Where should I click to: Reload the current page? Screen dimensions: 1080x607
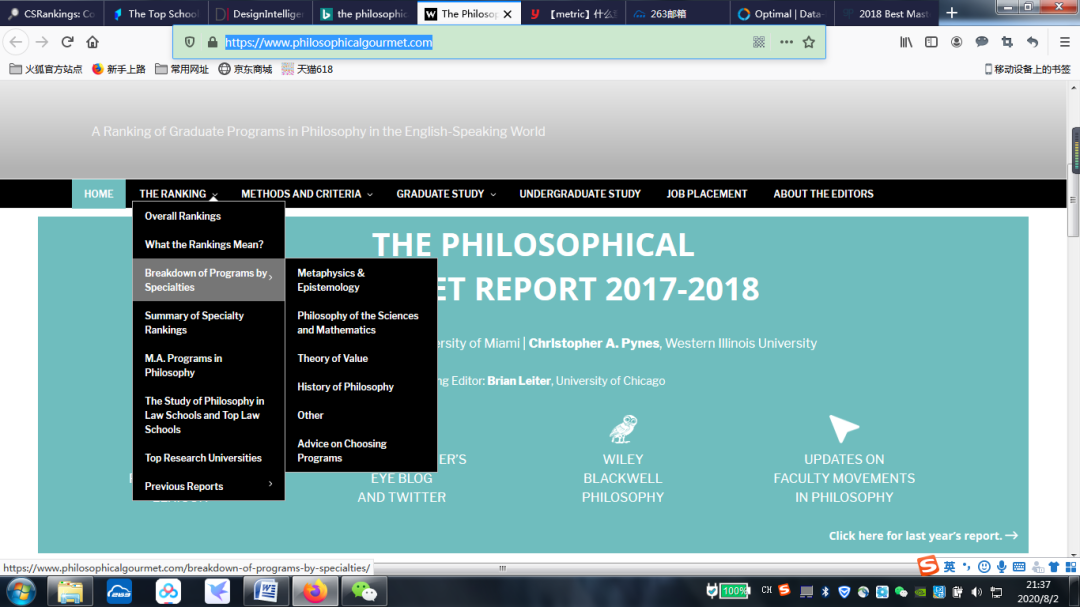tap(68, 42)
